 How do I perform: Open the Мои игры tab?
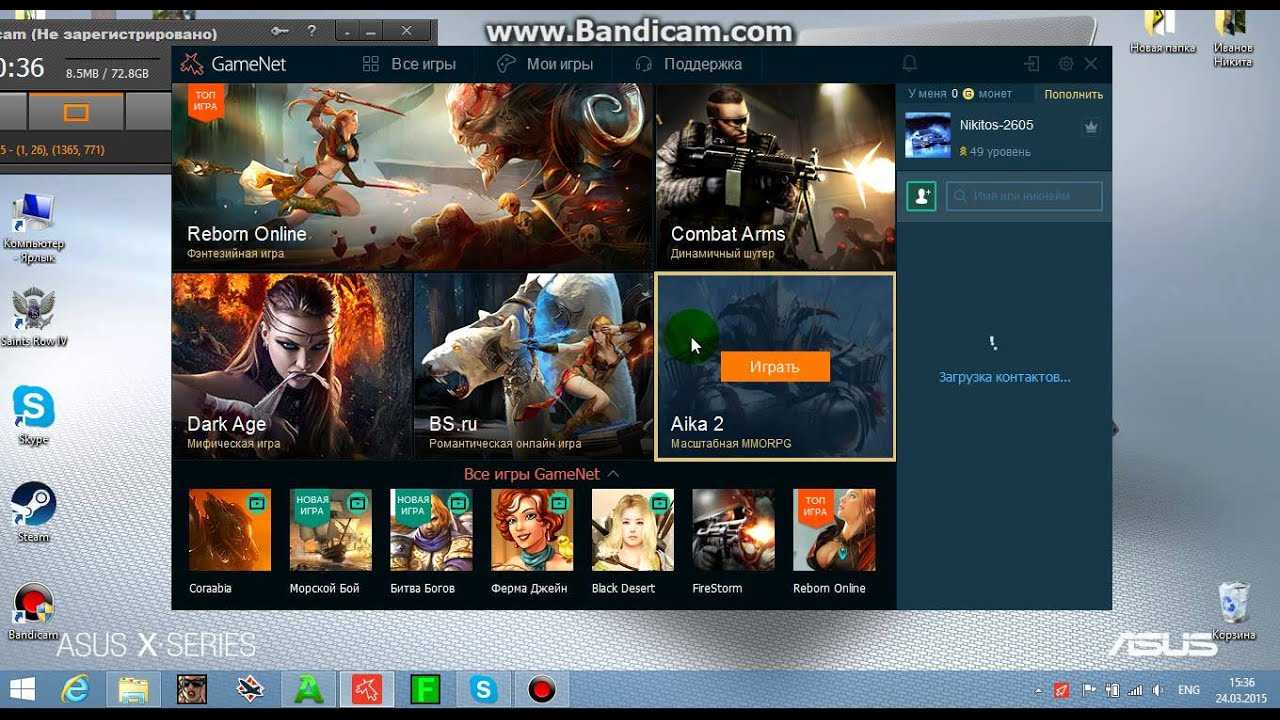[546, 64]
